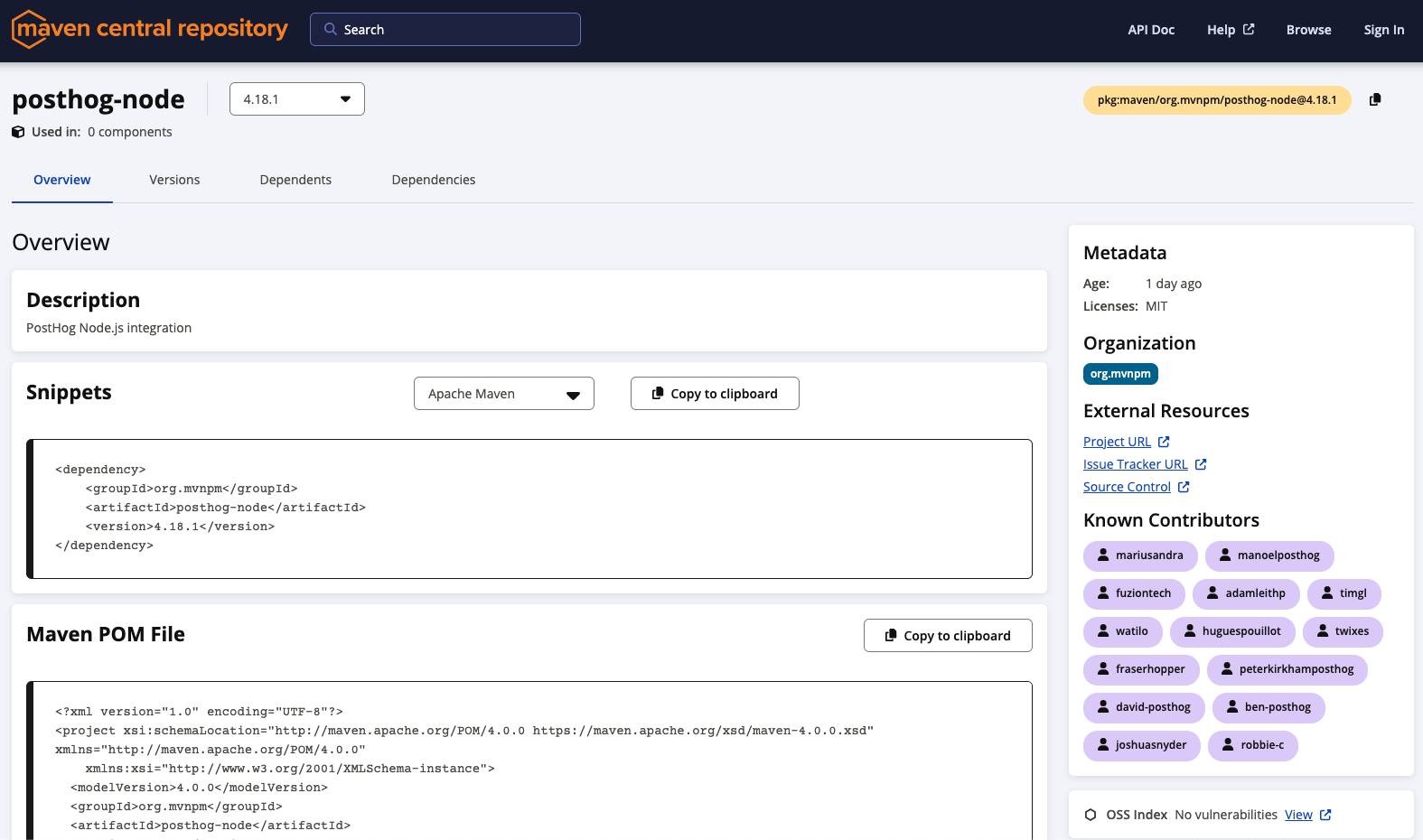Copy the Snippets dependency code to clipboard
Screen dimensions: 1423x840
point(715,394)
